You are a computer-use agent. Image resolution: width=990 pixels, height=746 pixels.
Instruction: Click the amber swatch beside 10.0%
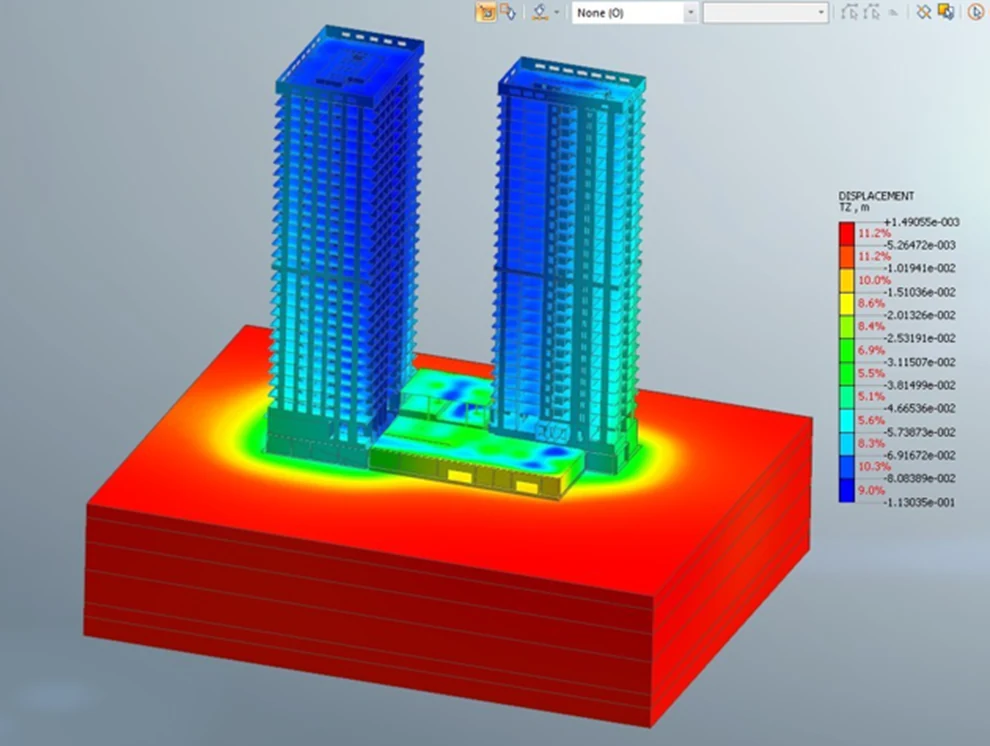(x=847, y=280)
